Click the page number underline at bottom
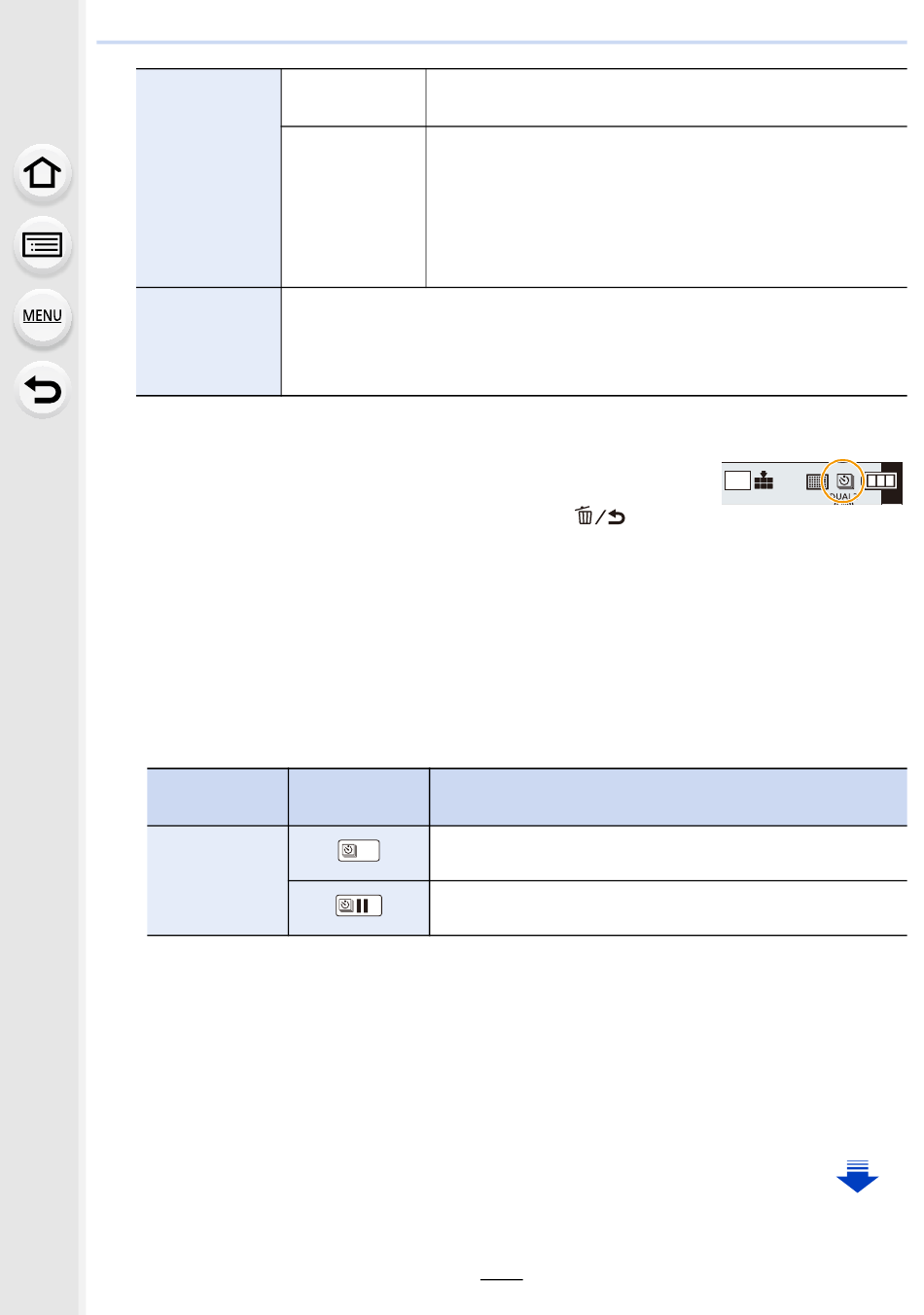924x1315 pixels. [502, 1280]
